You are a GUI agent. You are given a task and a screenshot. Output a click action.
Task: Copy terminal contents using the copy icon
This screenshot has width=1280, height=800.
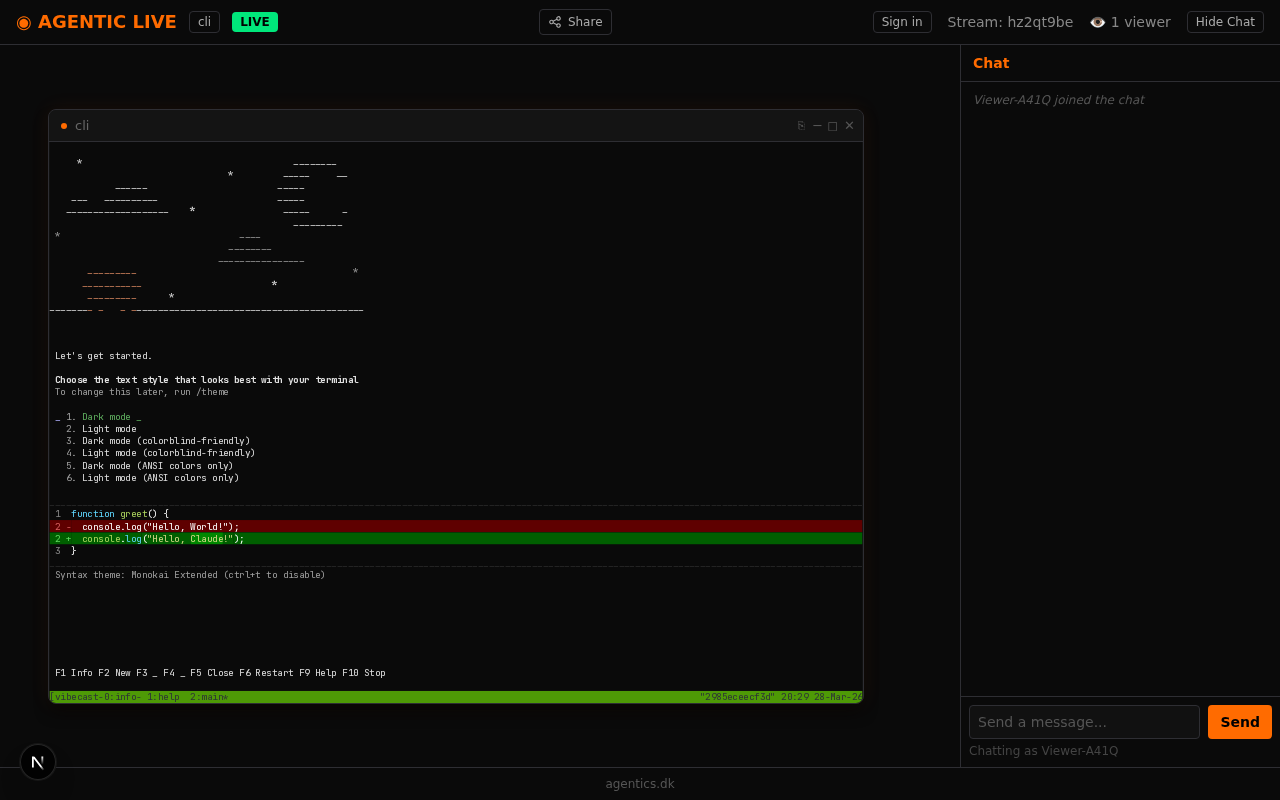pos(801,126)
